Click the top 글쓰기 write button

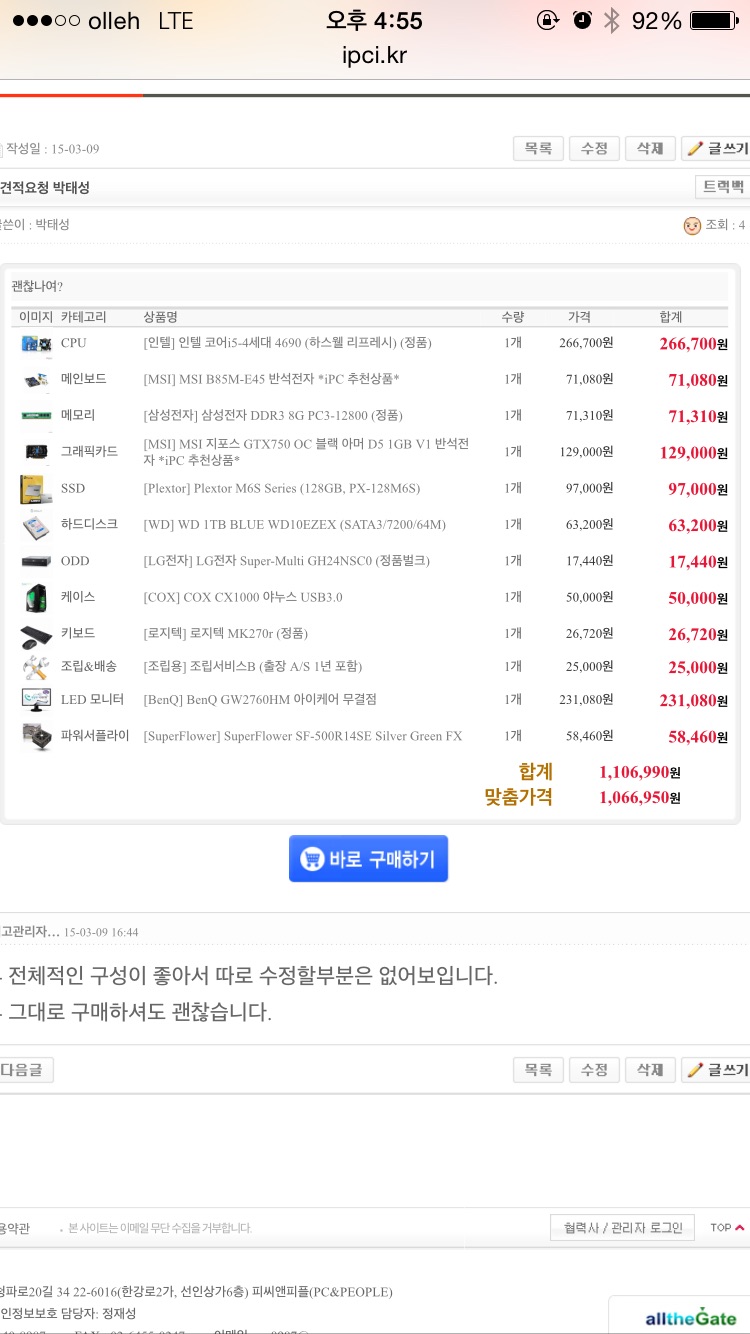point(716,148)
